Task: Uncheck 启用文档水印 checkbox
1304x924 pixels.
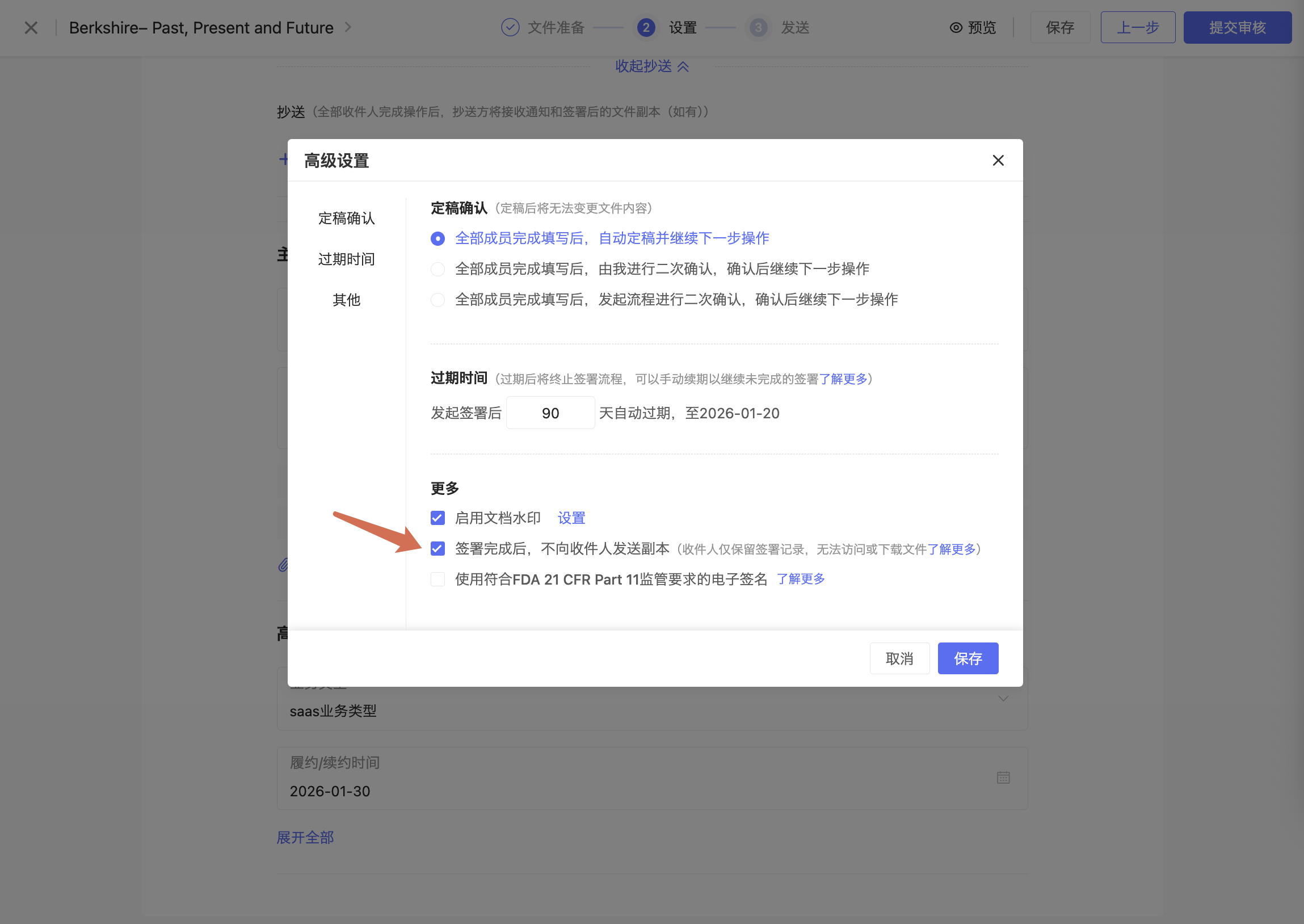Action: 438,518
